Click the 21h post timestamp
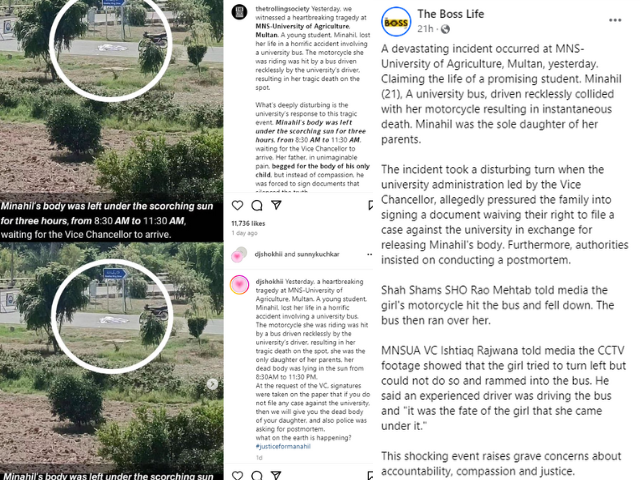Viewport: 640px width, 480px height. [x=425, y=29]
